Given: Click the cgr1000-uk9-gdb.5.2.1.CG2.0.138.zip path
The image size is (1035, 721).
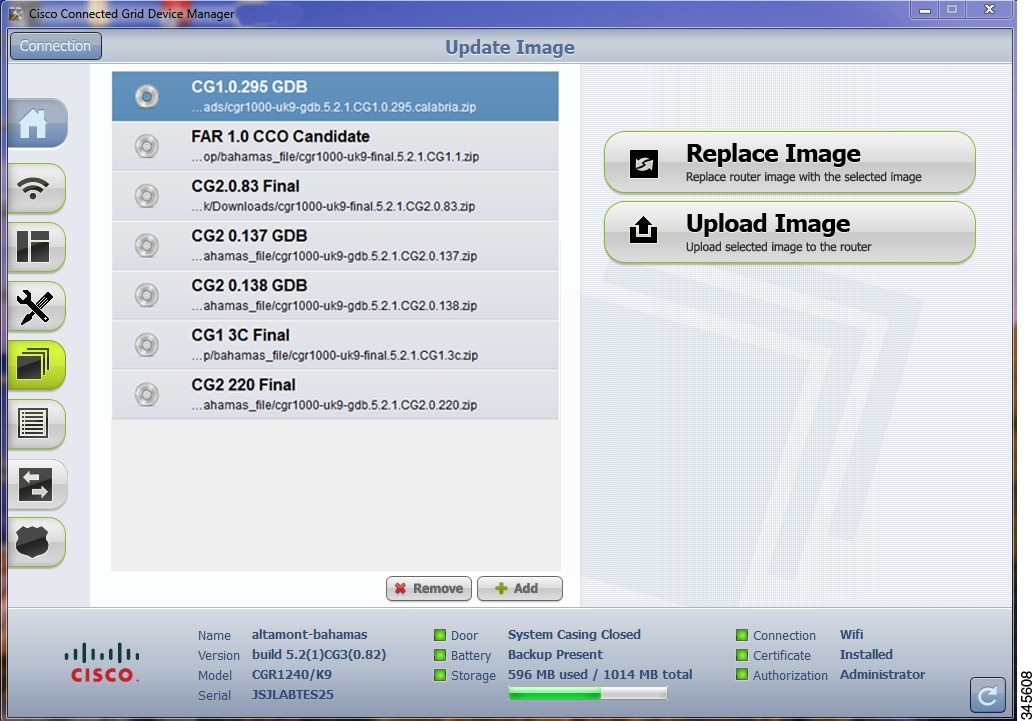Looking at the screenshot, I should [x=335, y=306].
